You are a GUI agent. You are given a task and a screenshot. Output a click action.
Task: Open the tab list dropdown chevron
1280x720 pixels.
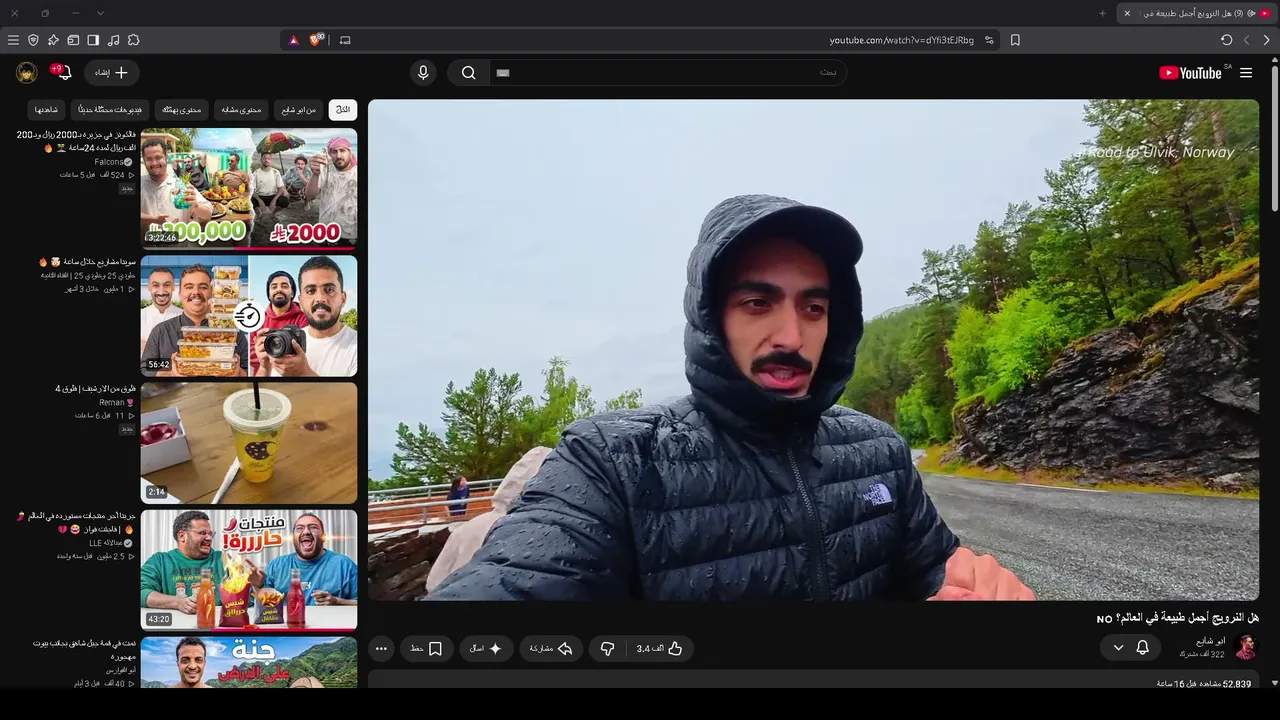tap(100, 13)
